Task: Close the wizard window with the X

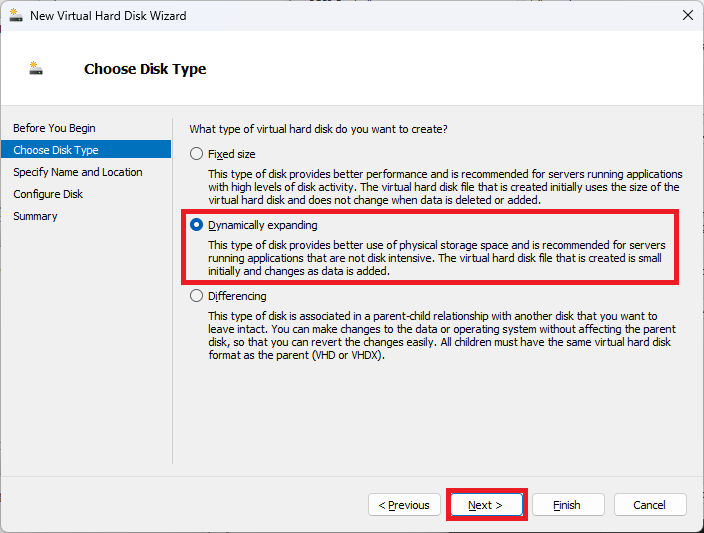Action: click(x=687, y=15)
